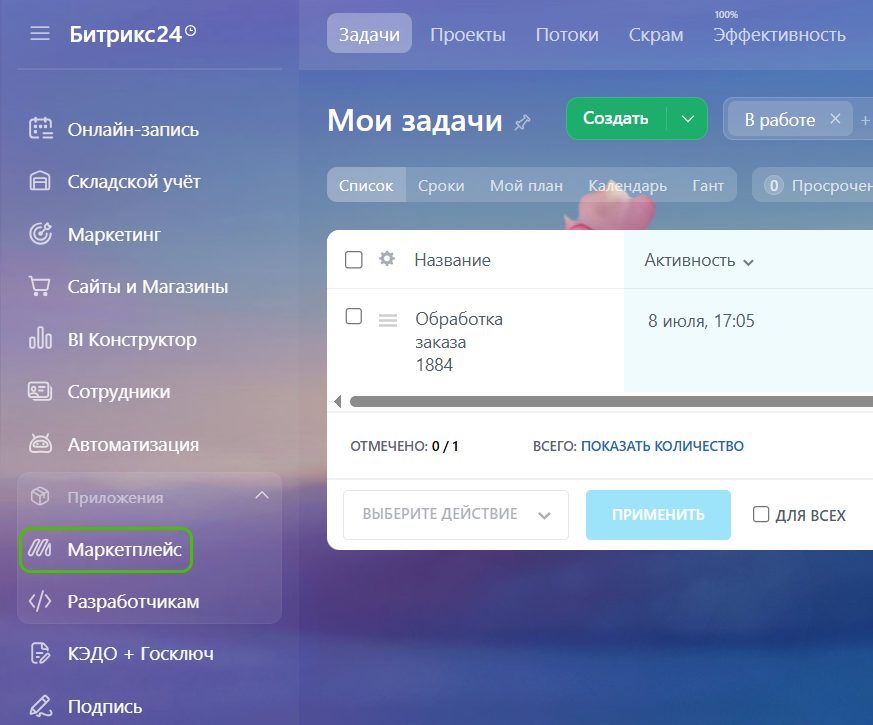Viewport: 873px width, 725px height.
Task: Click the horizontal scrollbar under the task list
Action: pyautogui.click(x=600, y=401)
